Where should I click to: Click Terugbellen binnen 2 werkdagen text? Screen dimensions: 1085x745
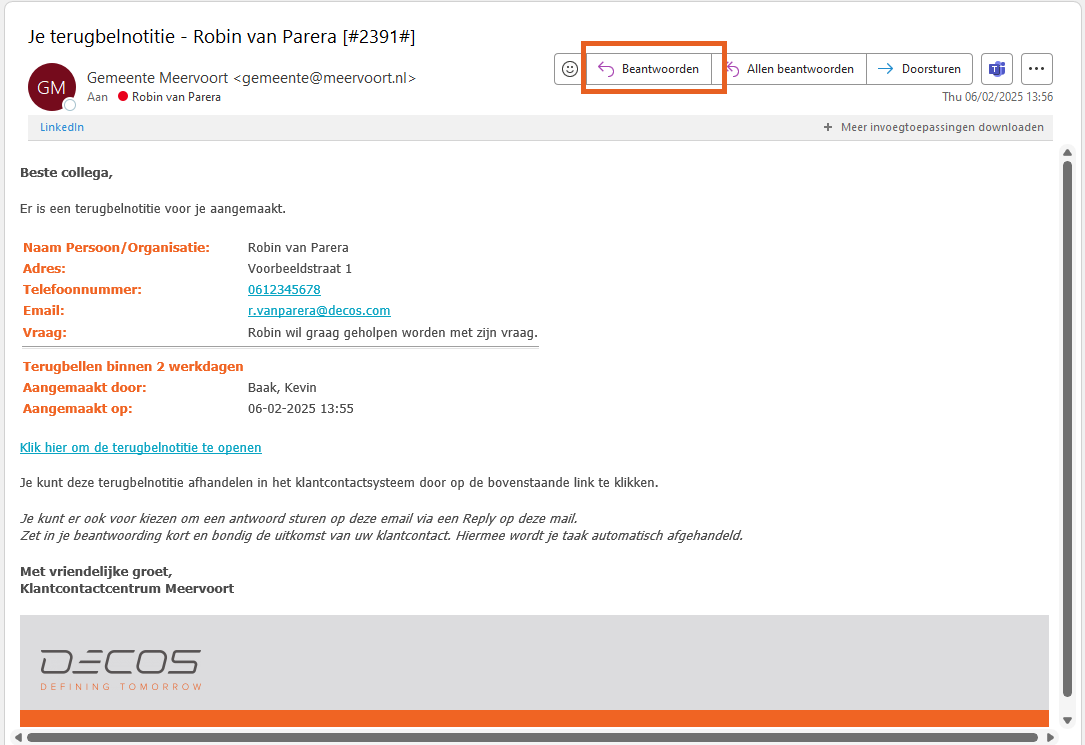tap(133, 367)
